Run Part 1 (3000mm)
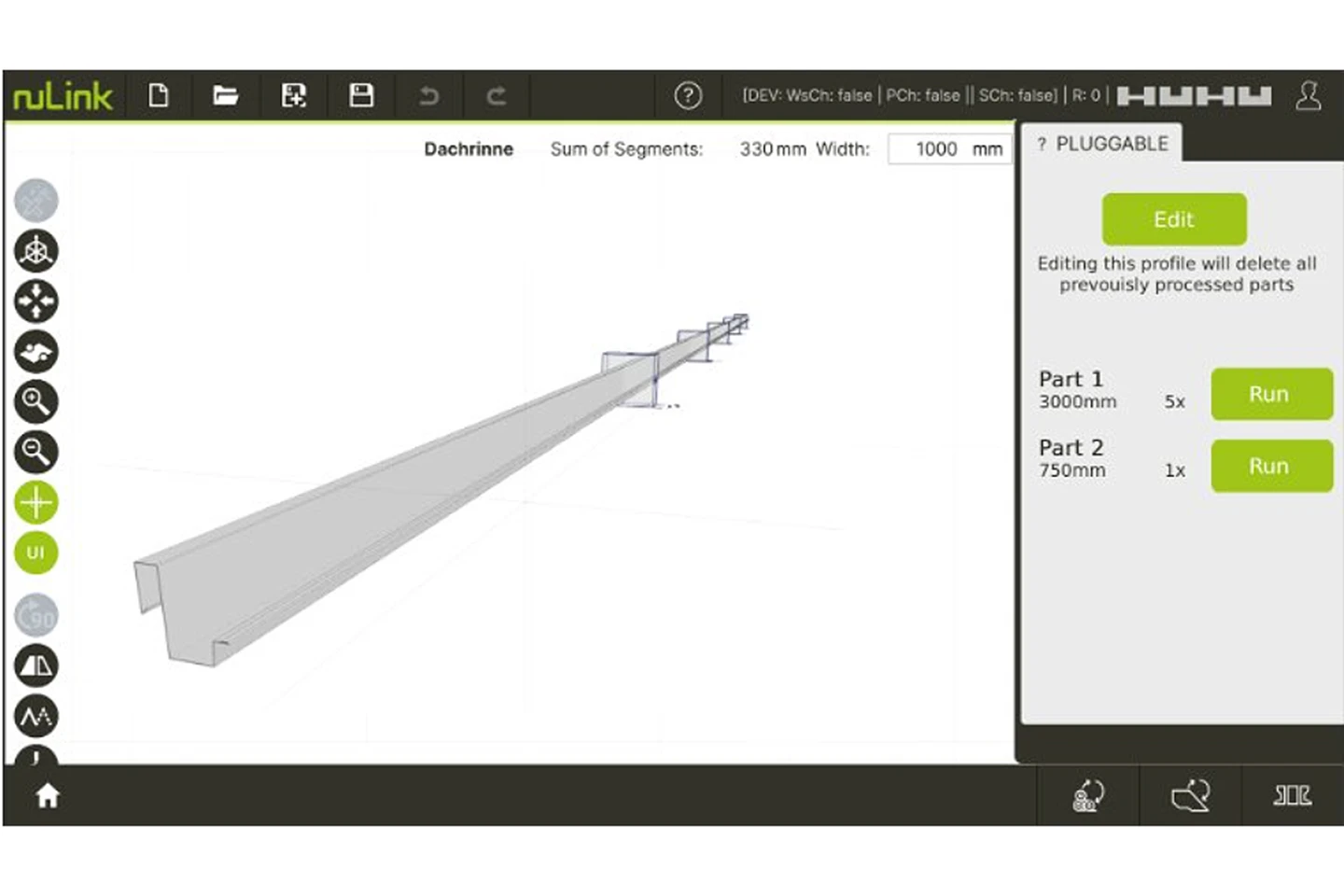Screen dimensions: 1344x896 point(1270,394)
